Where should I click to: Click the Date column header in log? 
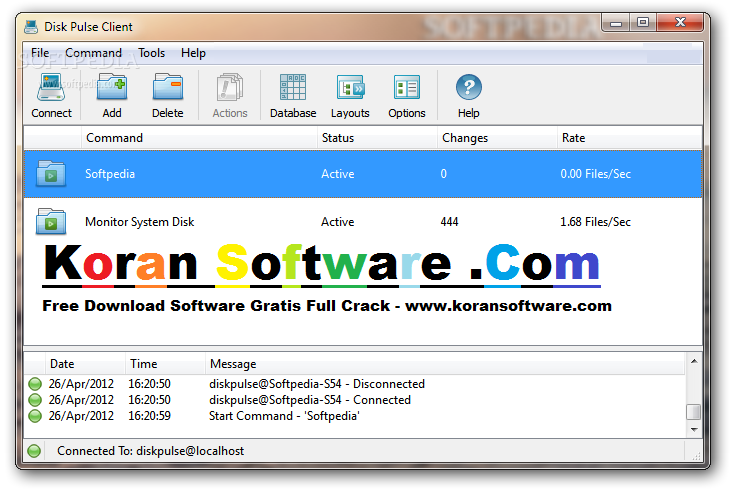pos(85,364)
